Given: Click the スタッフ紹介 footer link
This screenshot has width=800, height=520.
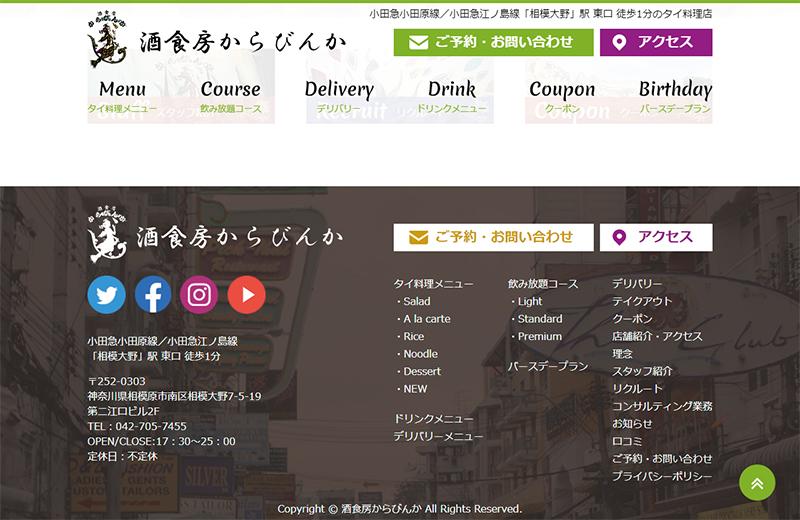Looking at the screenshot, I should click(x=642, y=371).
